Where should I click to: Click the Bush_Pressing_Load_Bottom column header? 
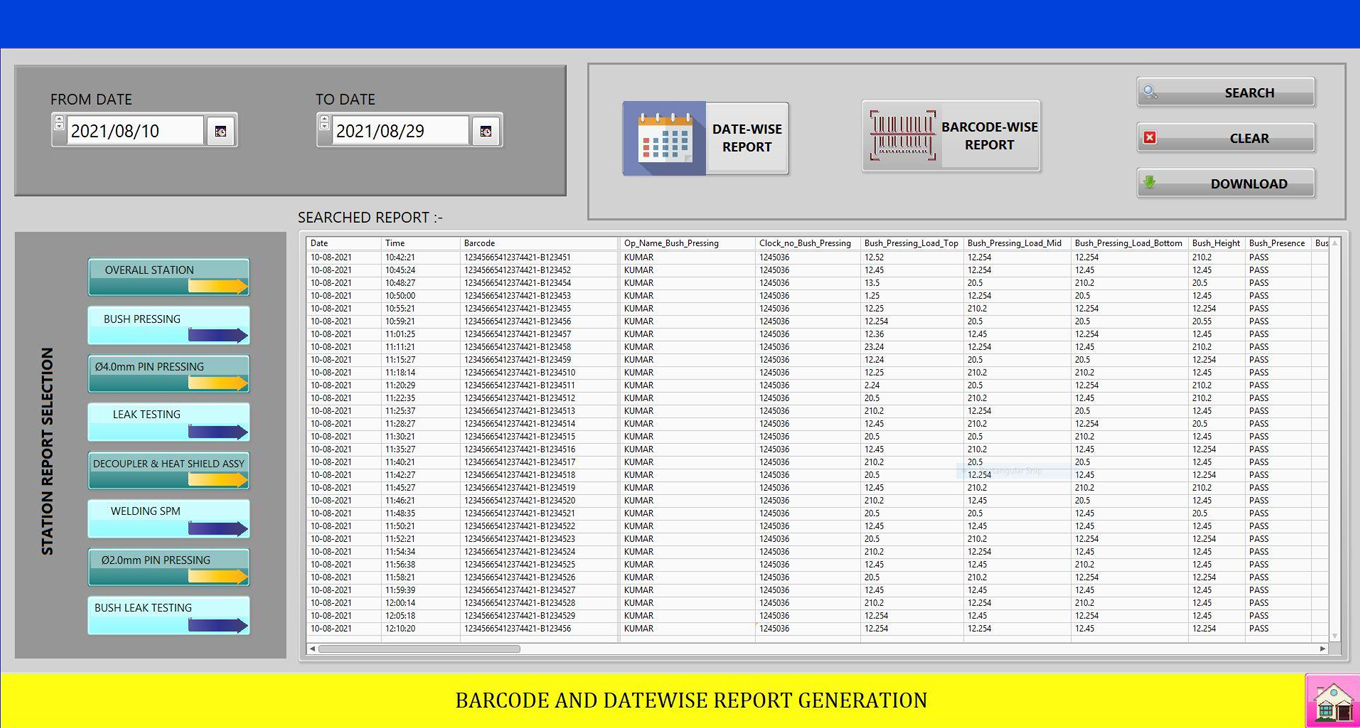tap(1129, 243)
